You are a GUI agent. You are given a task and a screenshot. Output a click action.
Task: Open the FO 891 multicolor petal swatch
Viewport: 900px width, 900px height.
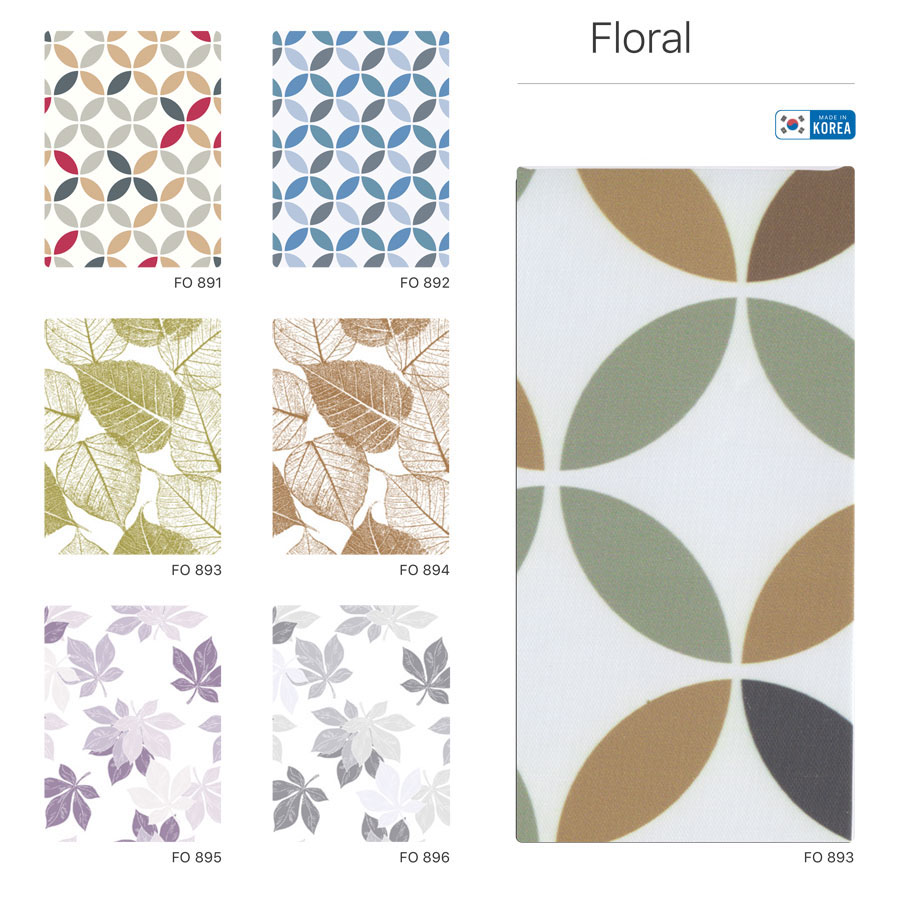coord(133,149)
